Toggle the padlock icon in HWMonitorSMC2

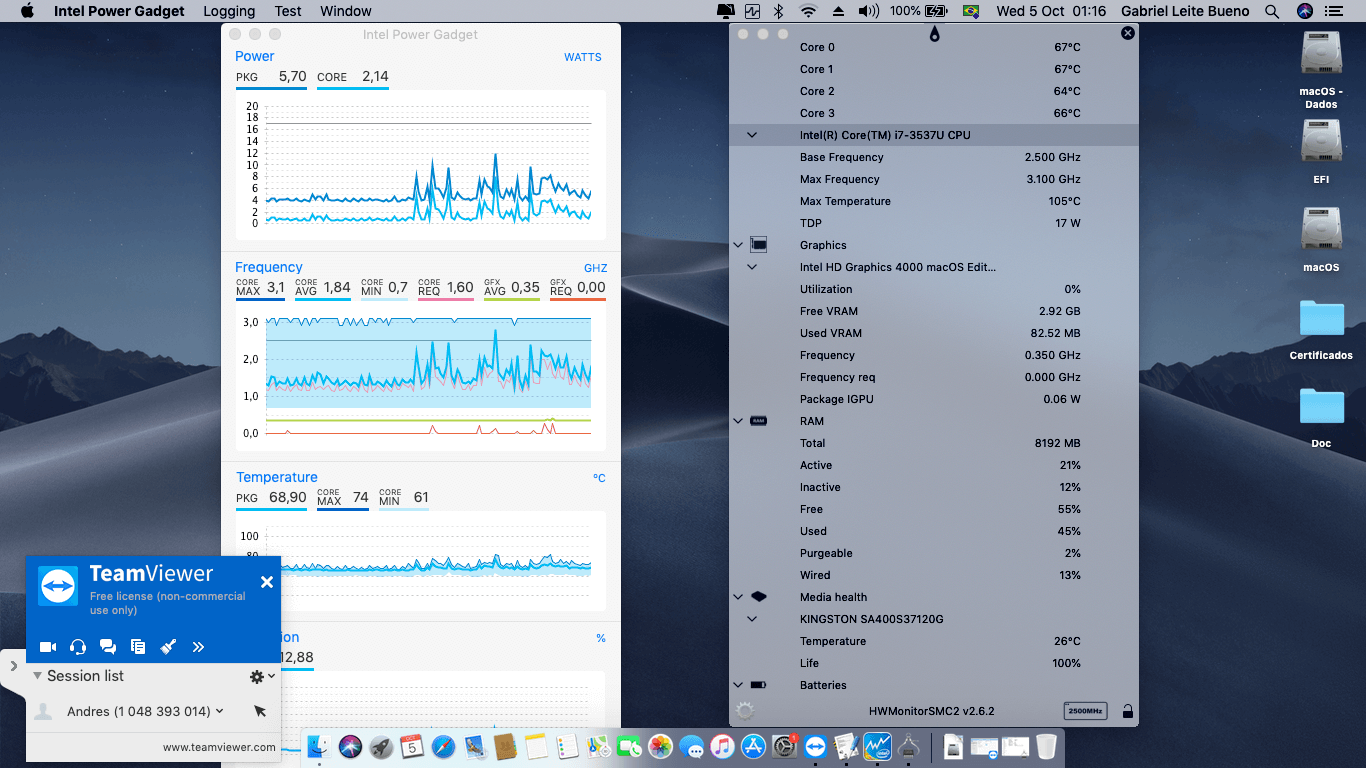point(1127,711)
